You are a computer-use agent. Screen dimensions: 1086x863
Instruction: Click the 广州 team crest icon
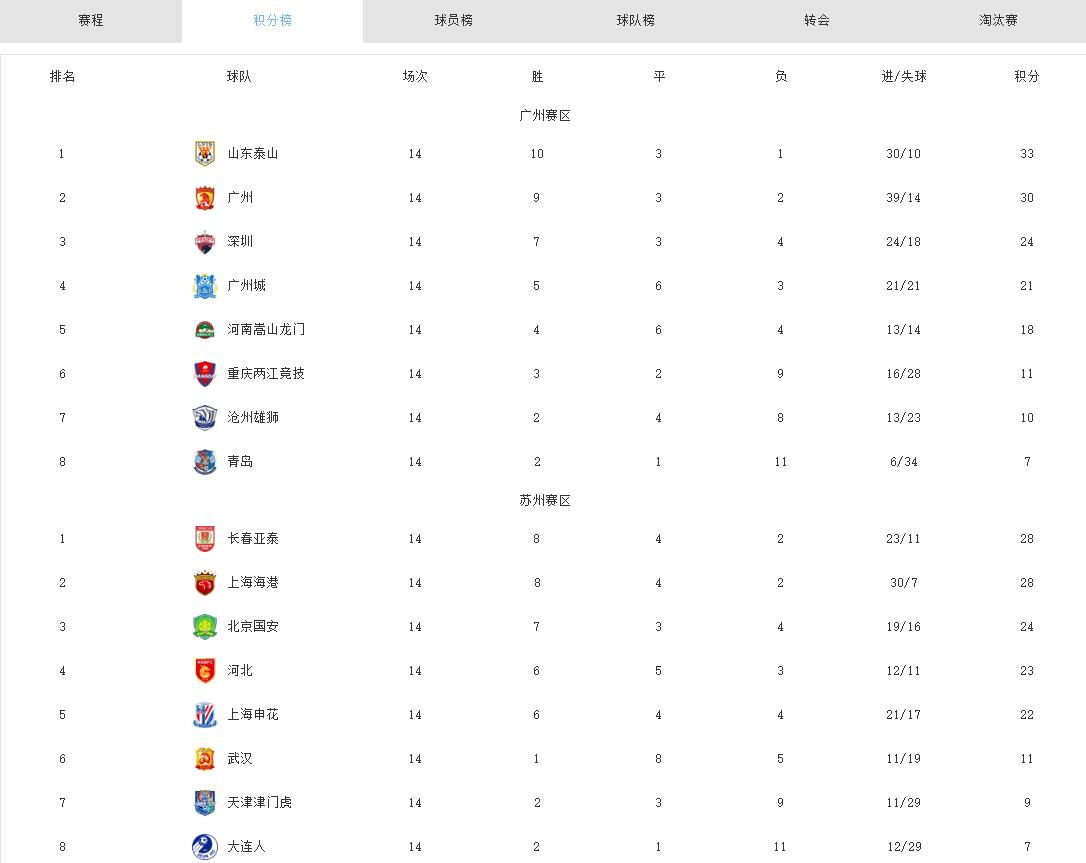pos(204,198)
